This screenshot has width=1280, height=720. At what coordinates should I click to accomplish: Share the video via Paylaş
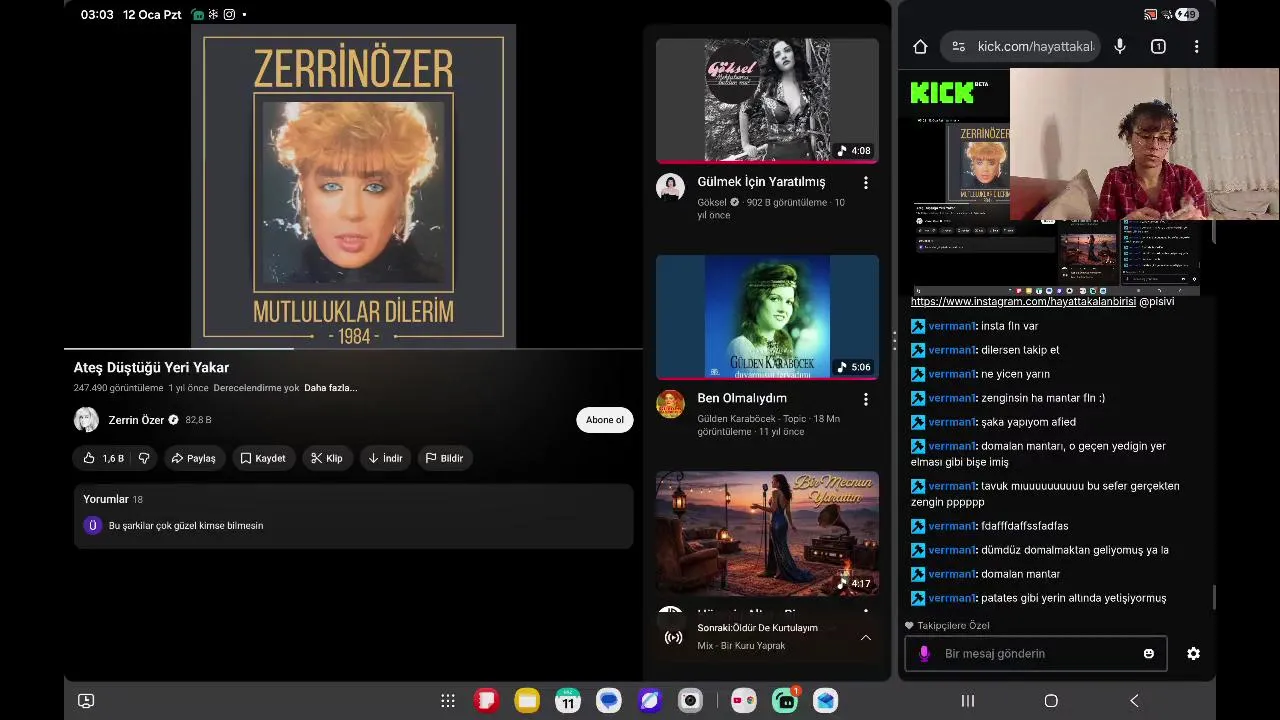[x=194, y=458]
